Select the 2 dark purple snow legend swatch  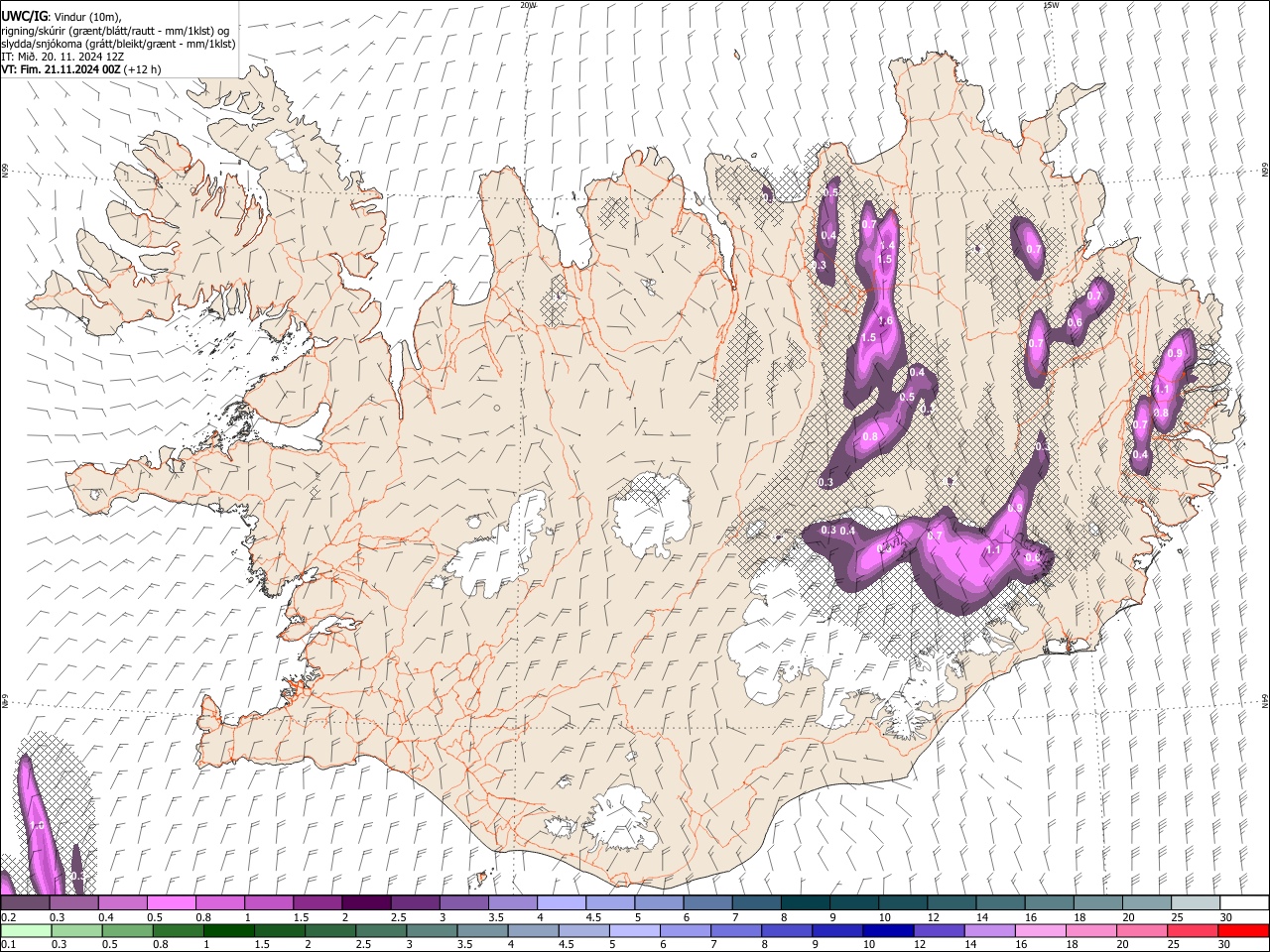pos(365,903)
